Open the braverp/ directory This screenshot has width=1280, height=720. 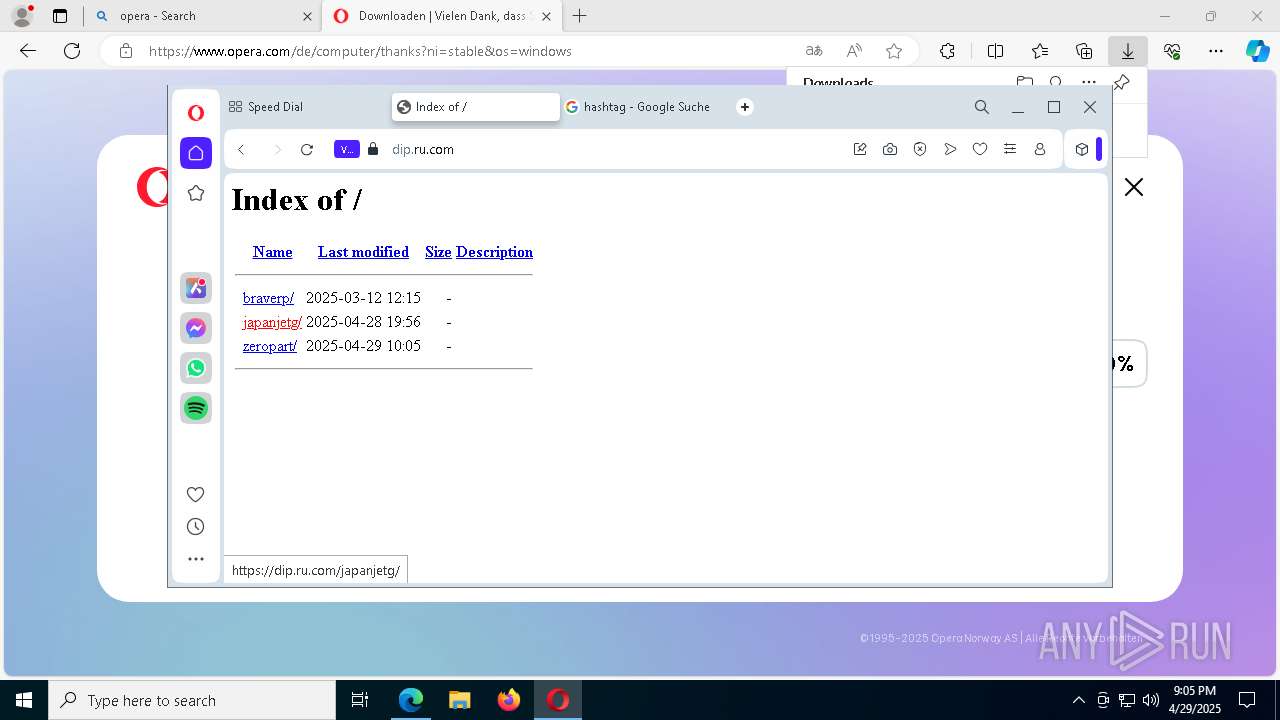[x=268, y=298]
